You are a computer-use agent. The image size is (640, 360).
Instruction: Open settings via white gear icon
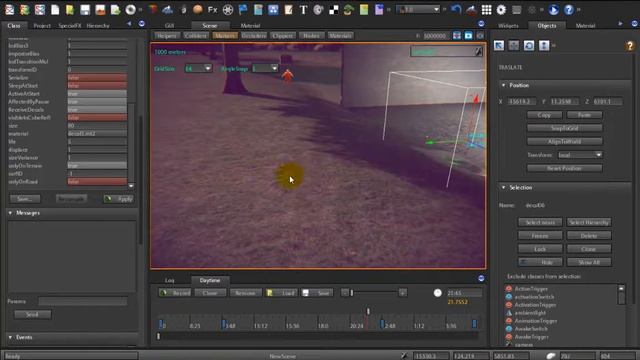(501, 10)
